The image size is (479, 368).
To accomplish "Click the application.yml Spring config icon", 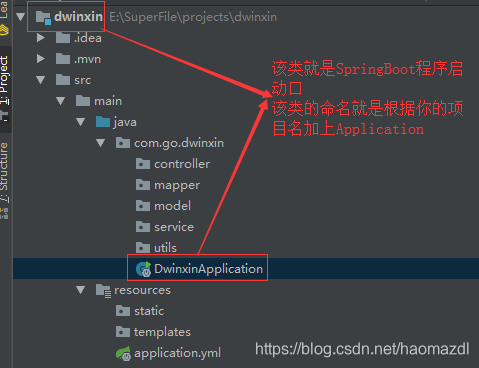I will [x=124, y=354].
